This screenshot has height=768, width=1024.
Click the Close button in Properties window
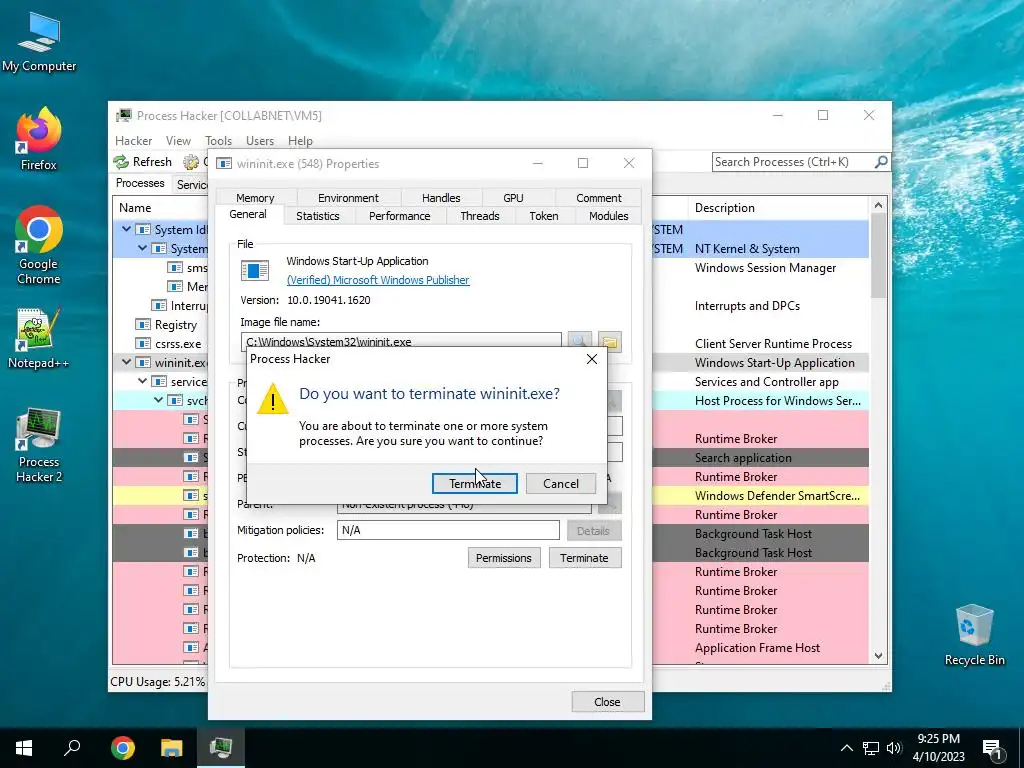(607, 701)
